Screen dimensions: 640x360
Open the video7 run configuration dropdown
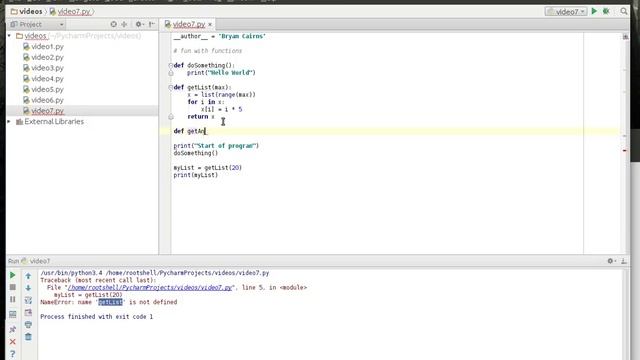coord(566,11)
